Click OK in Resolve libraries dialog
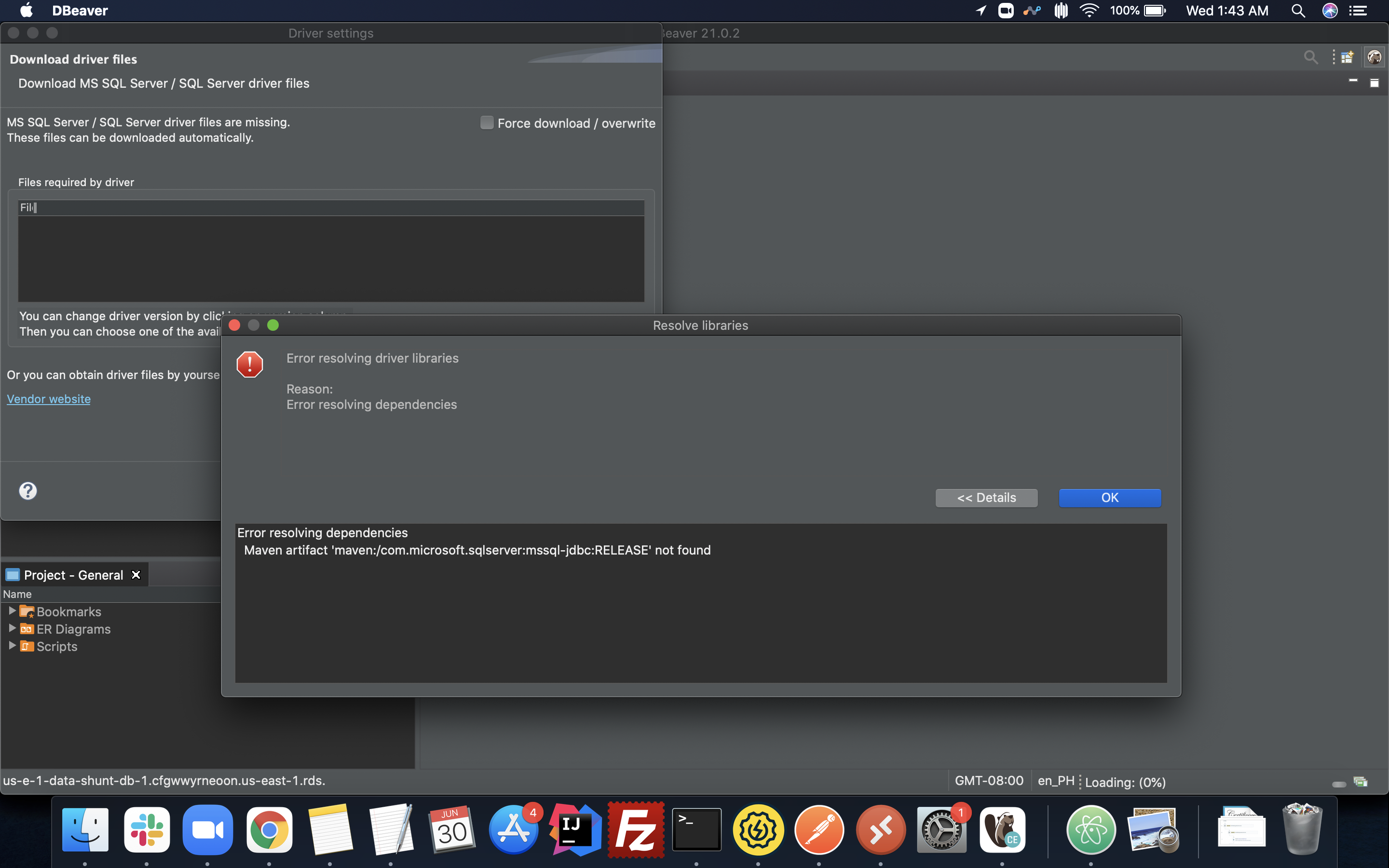The image size is (1389, 868). [1109, 498]
